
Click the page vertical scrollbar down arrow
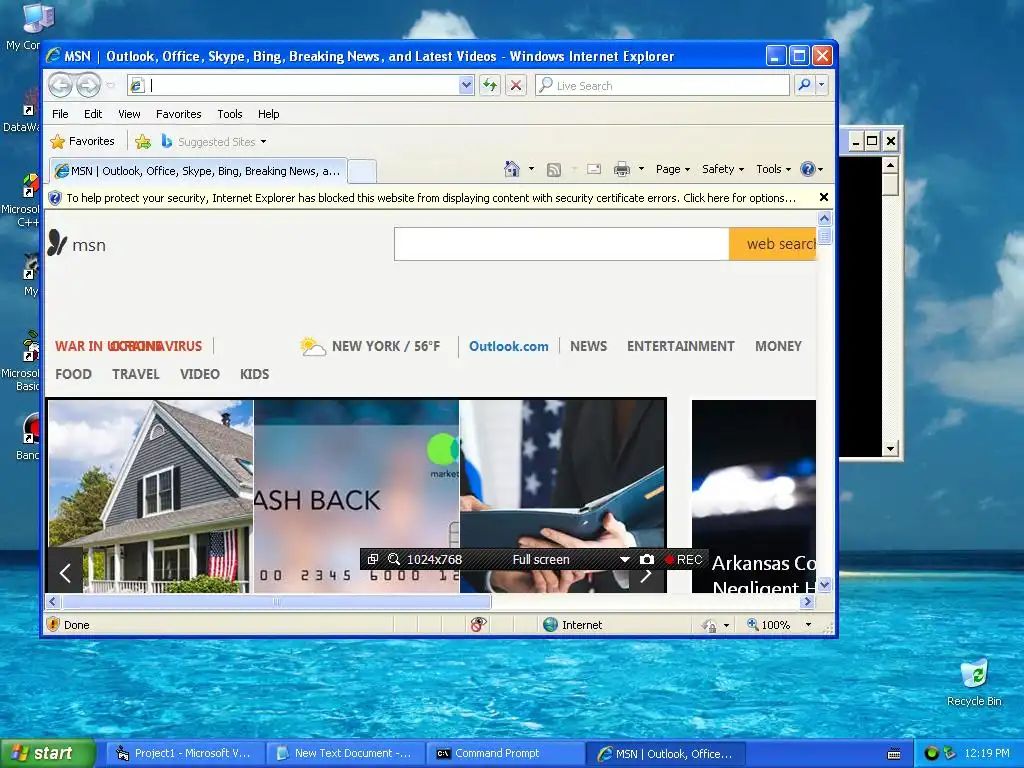click(x=824, y=585)
